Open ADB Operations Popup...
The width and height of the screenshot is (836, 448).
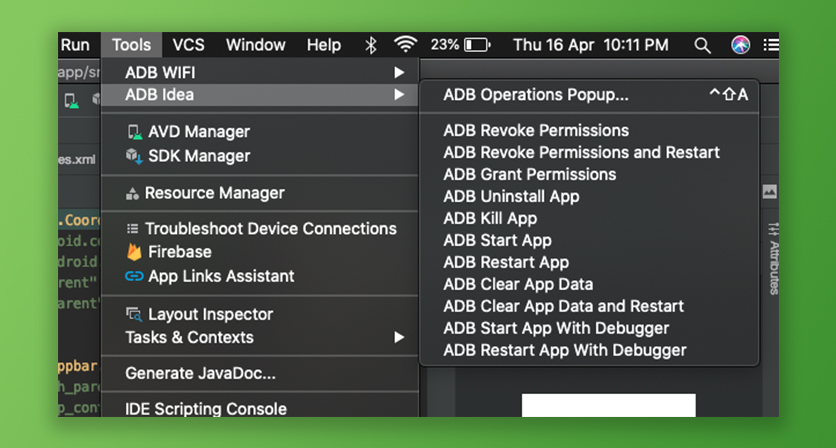(x=589, y=95)
